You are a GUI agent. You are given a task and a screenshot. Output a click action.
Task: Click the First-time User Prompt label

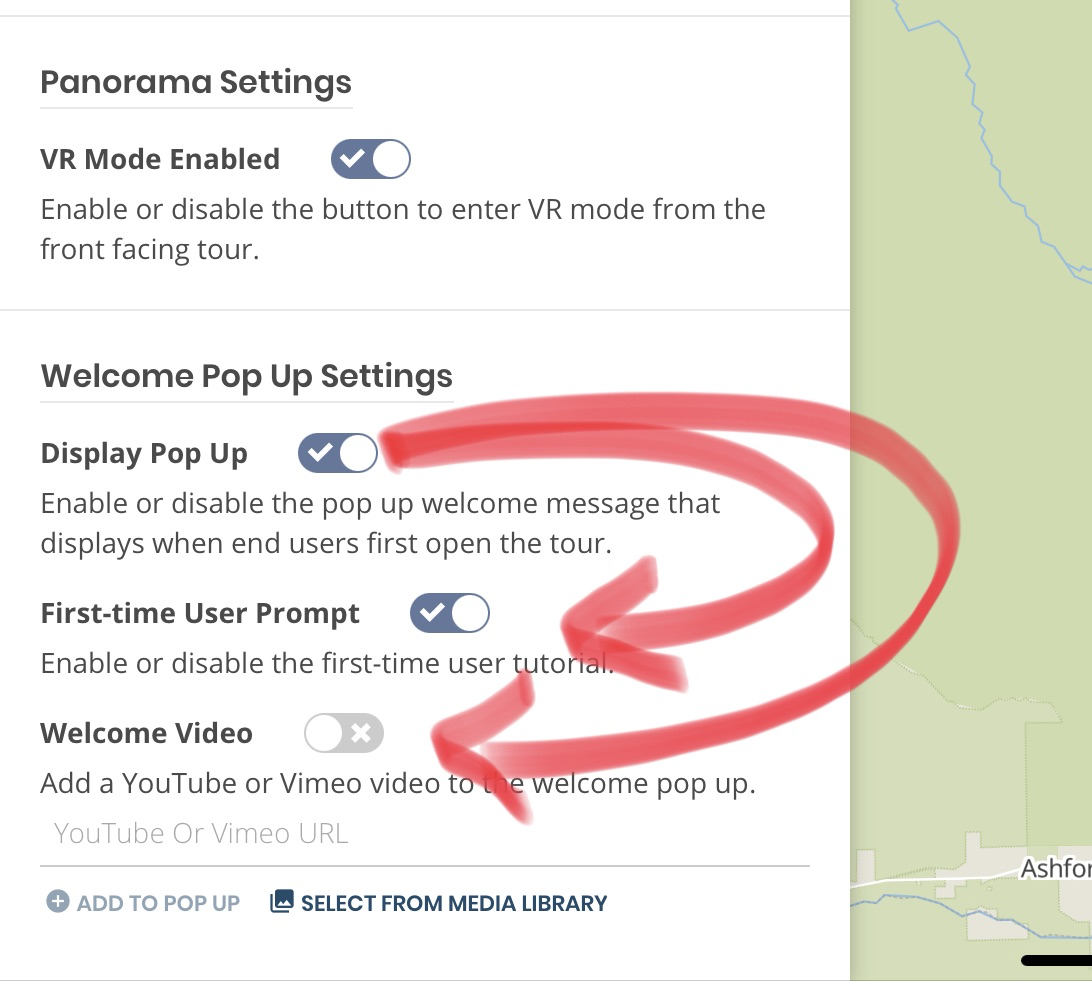(x=200, y=613)
